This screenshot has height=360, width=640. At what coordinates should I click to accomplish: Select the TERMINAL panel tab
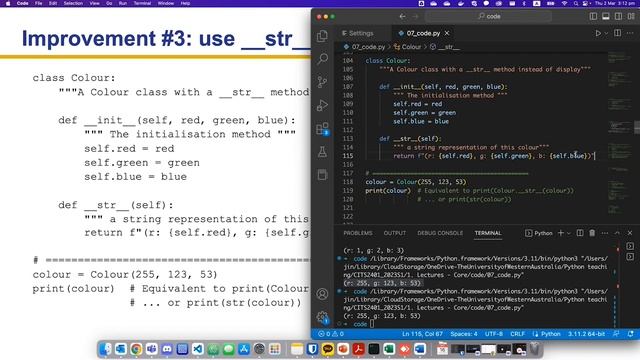[x=488, y=233]
